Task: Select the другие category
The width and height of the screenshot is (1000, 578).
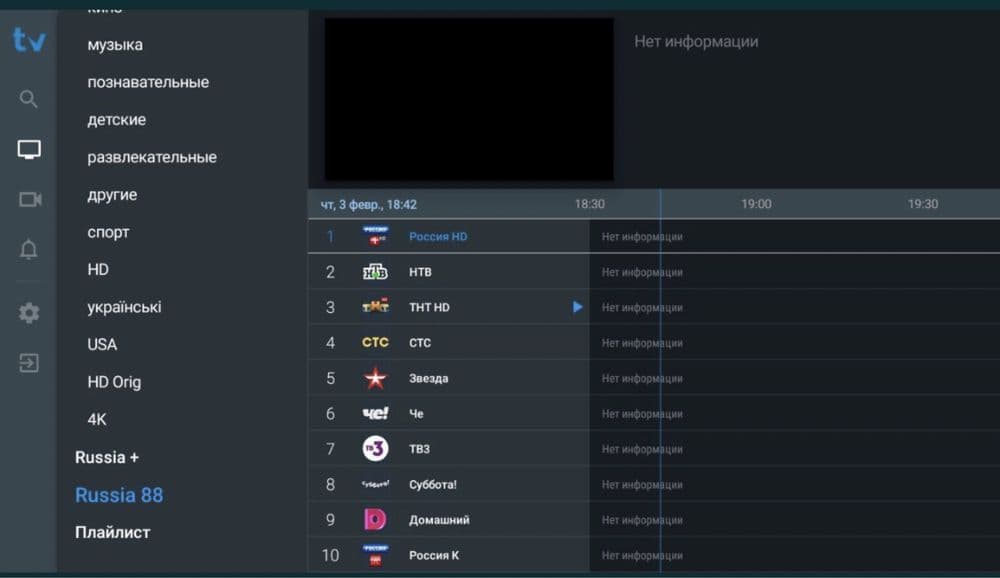Action: pyautogui.click(x=112, y=195)
